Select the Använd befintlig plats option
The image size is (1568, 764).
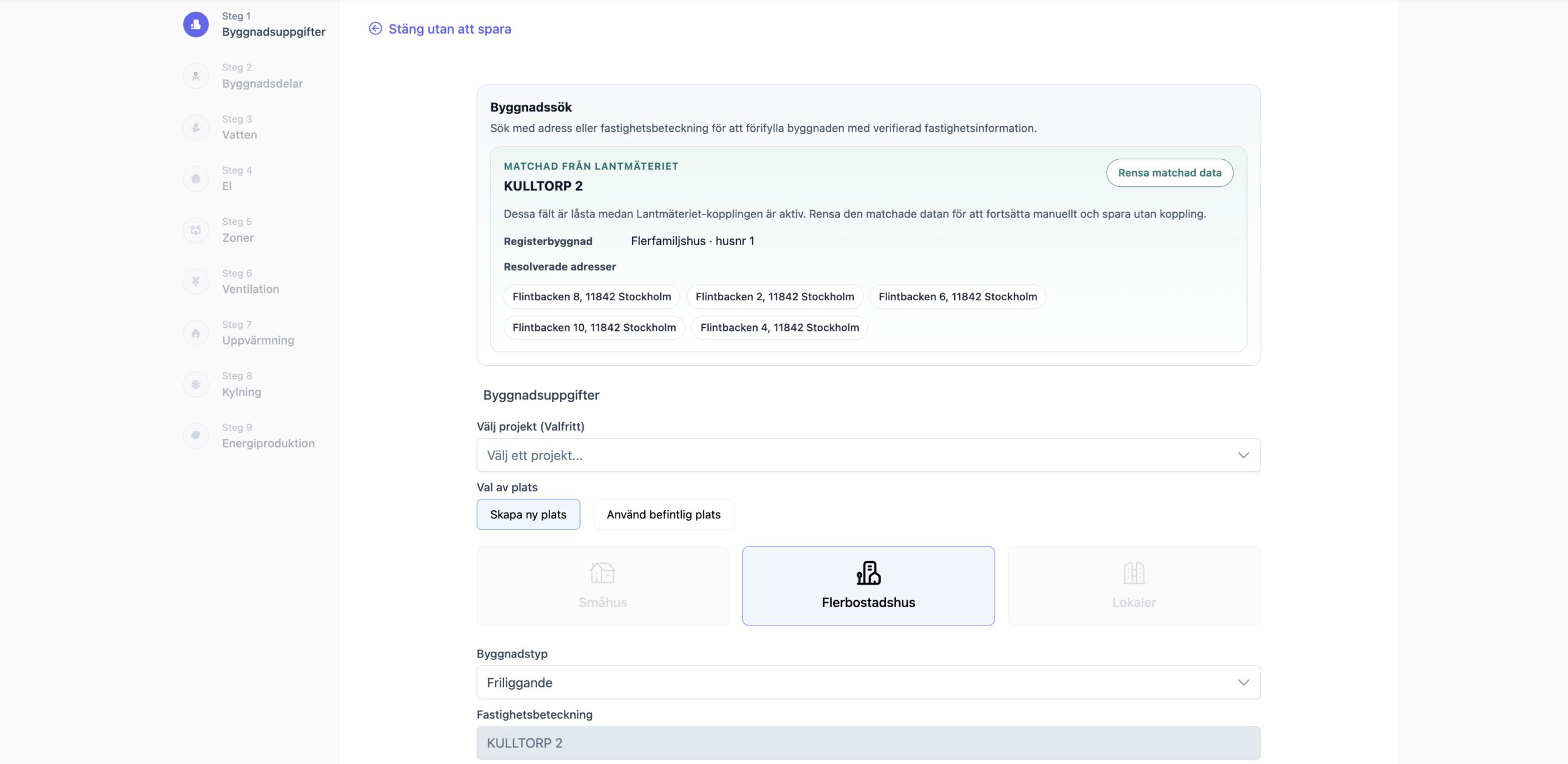click(x=663, y=515)
